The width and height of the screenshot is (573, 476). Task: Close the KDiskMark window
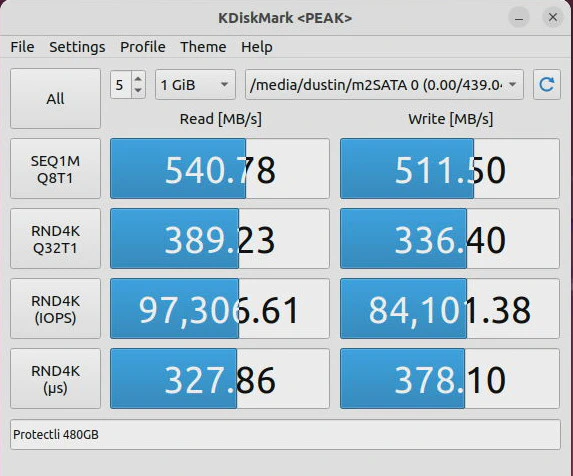(x=553, y=17)
